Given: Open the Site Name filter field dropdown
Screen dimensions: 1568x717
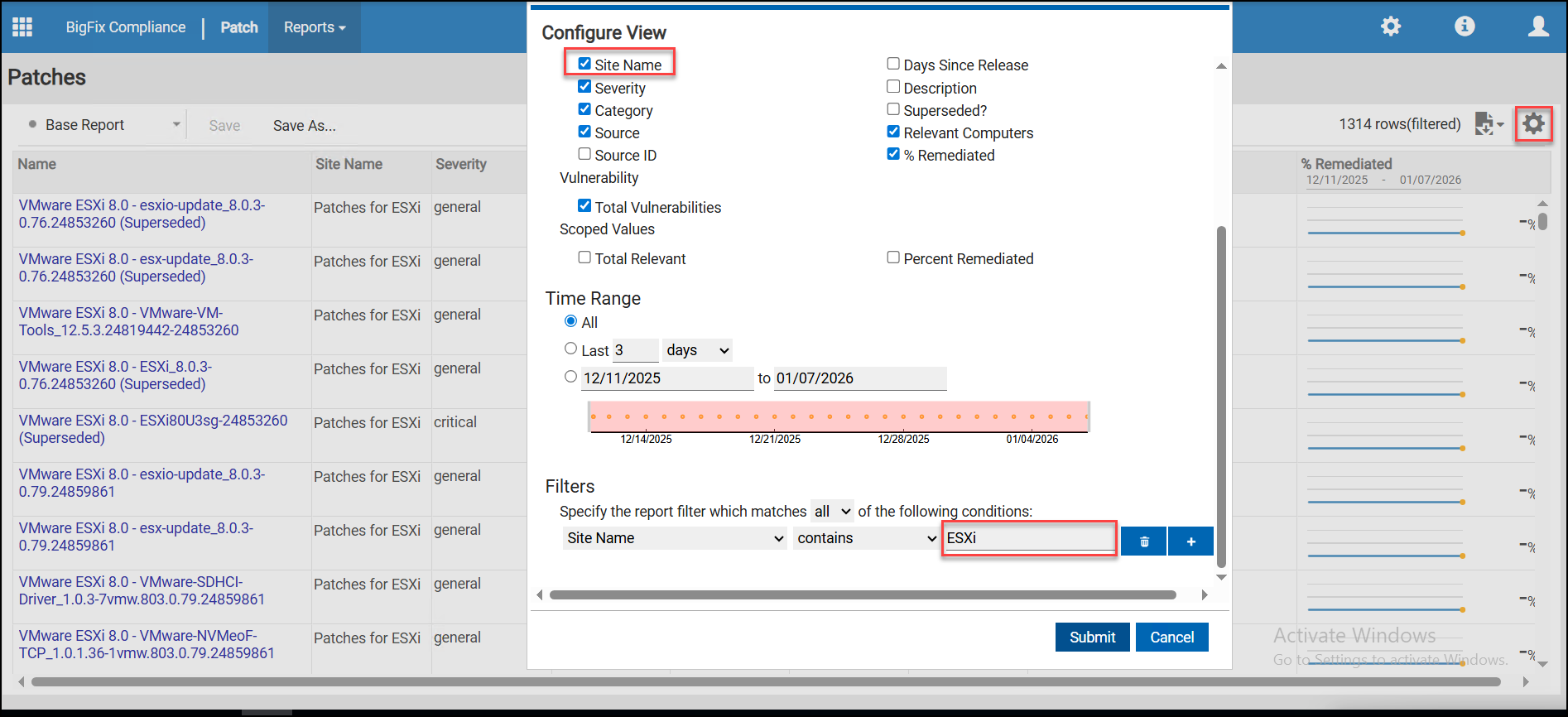Looking at the screenshot, I should [x=675, y=538].
